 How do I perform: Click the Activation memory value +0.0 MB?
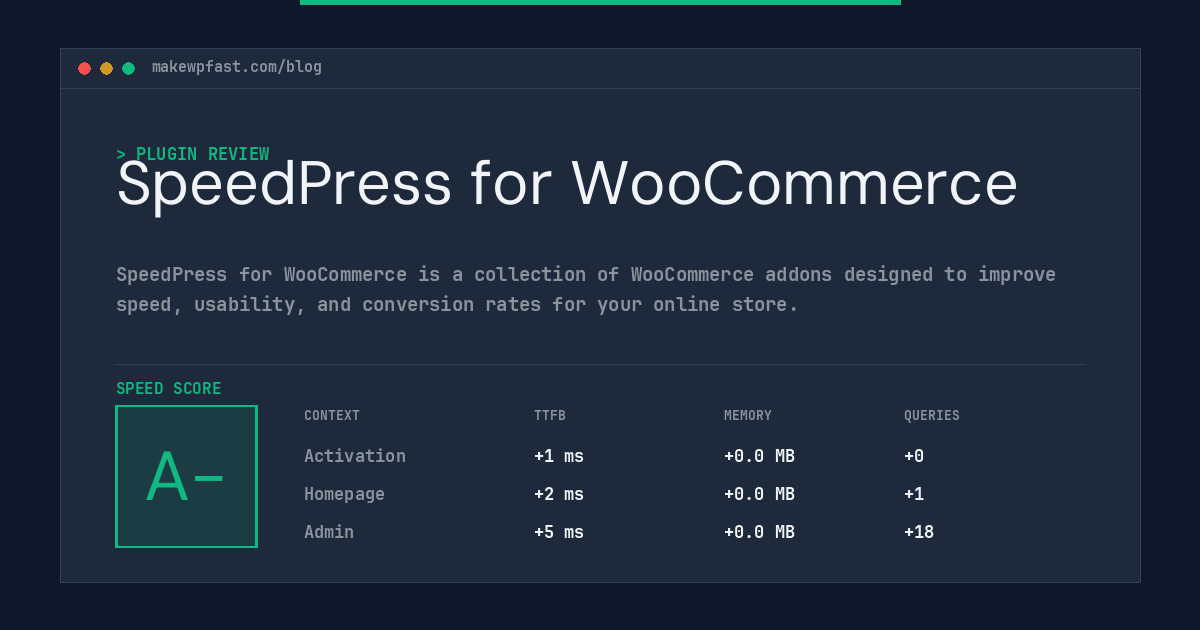pos(759,456)
